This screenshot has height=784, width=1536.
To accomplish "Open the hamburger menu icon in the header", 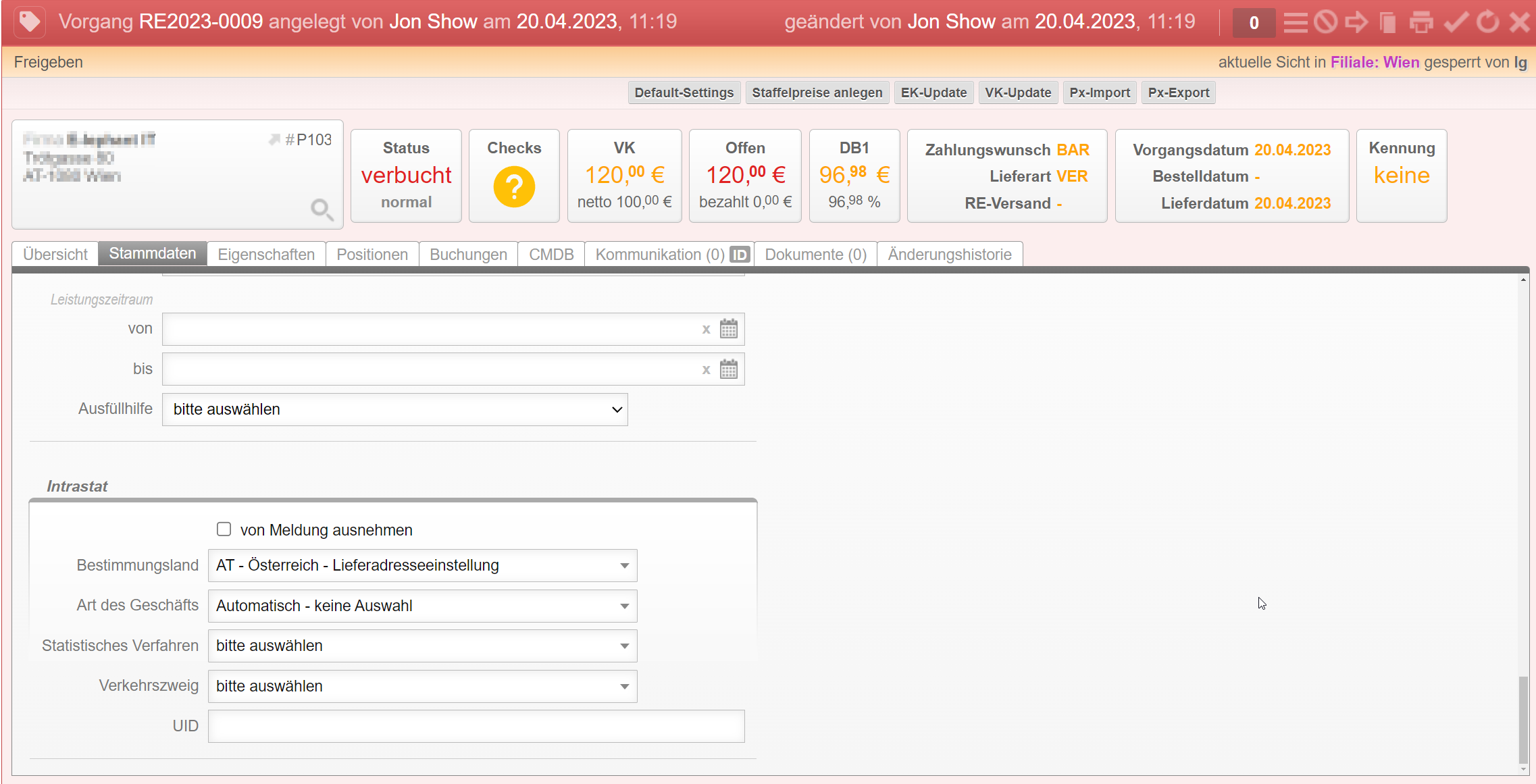I will 1295,22.
